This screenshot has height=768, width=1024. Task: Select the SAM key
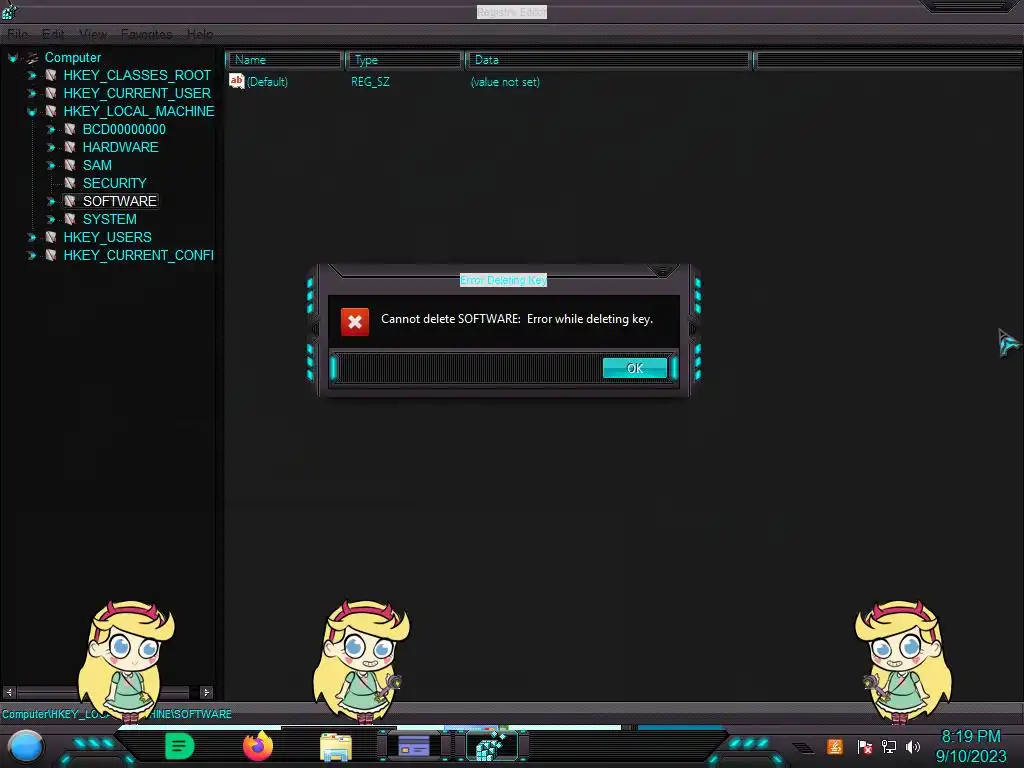point(97,165)
